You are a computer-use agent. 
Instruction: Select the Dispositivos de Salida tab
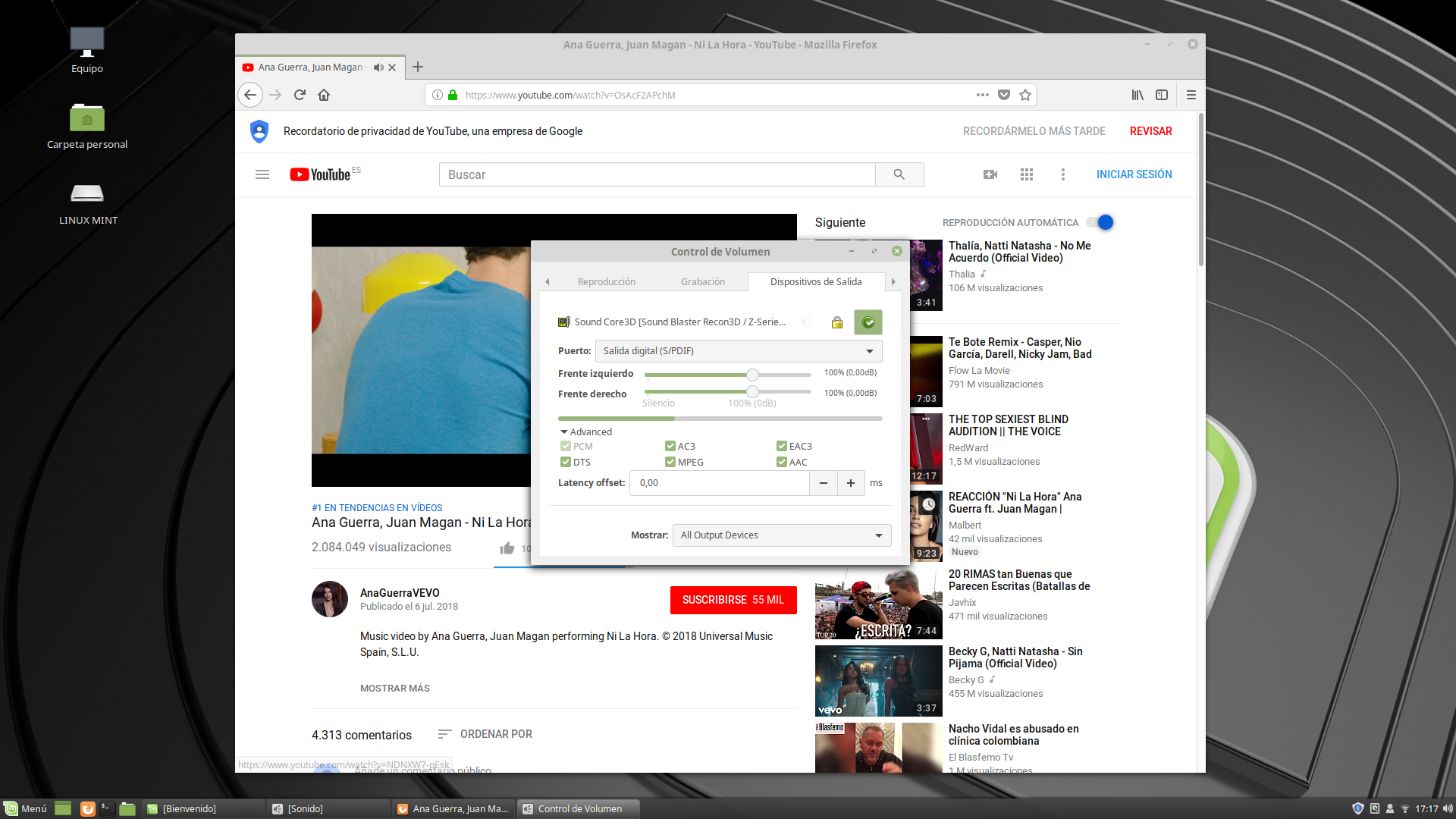pyautogui.click(x=816, y=281)
